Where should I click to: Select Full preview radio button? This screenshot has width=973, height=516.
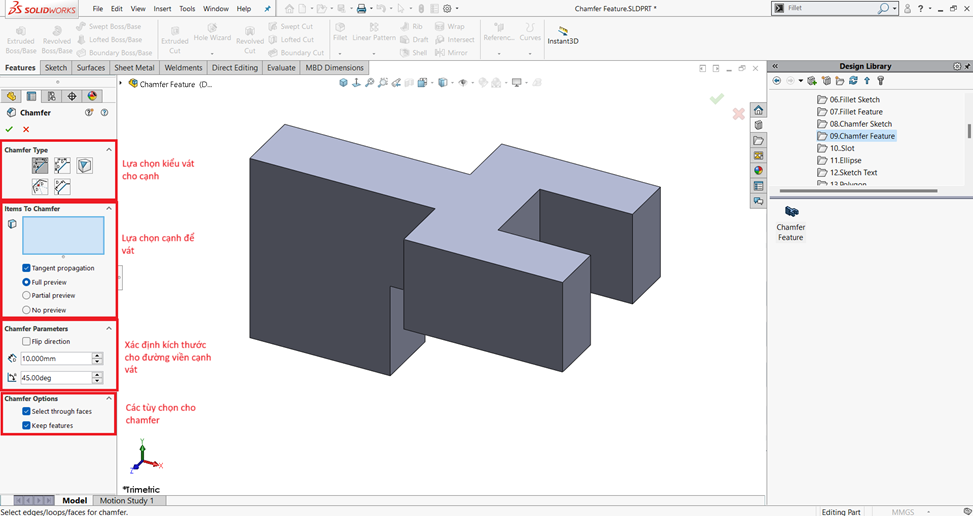pos(26,282)
